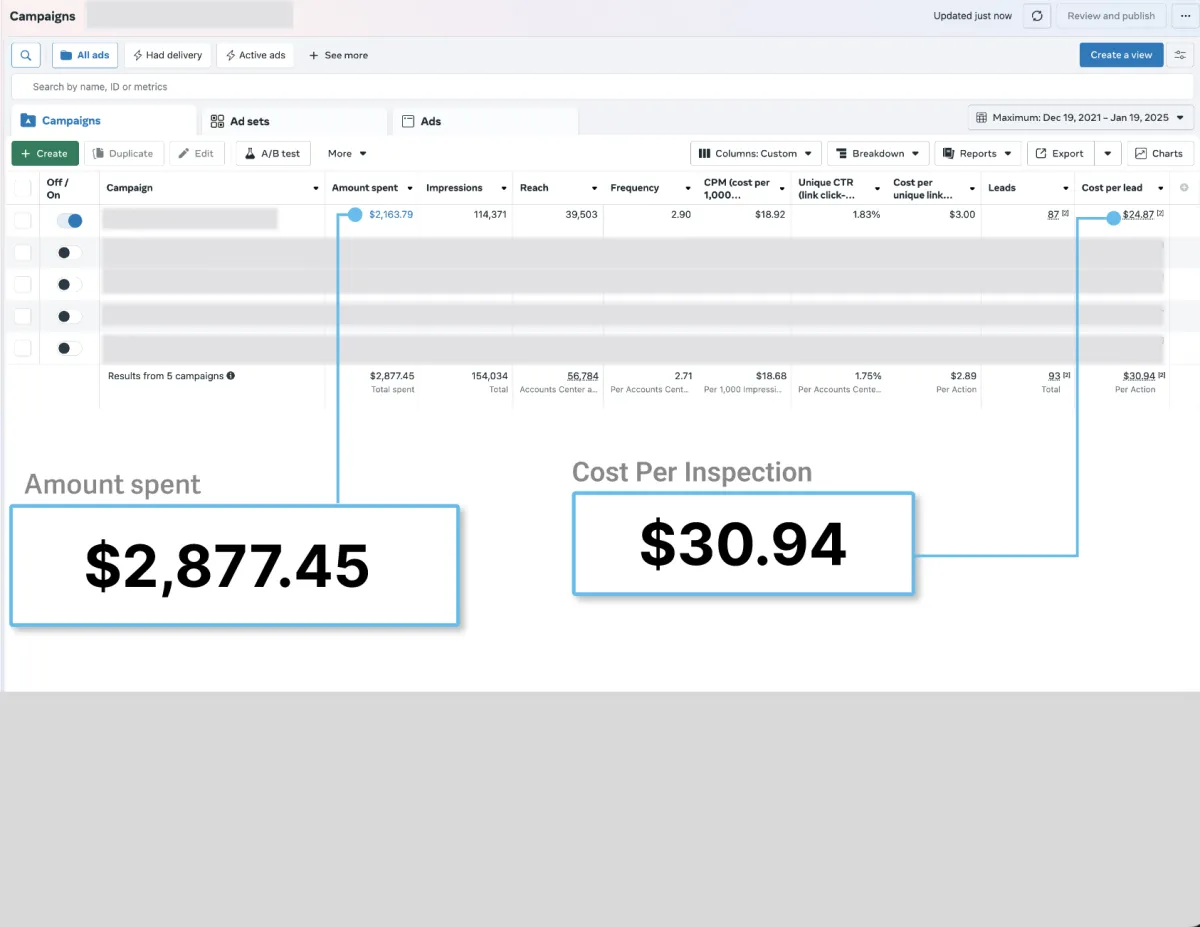The image size is (1200, 927).
Task: Click the green Create button
Action: coord(45,153)
